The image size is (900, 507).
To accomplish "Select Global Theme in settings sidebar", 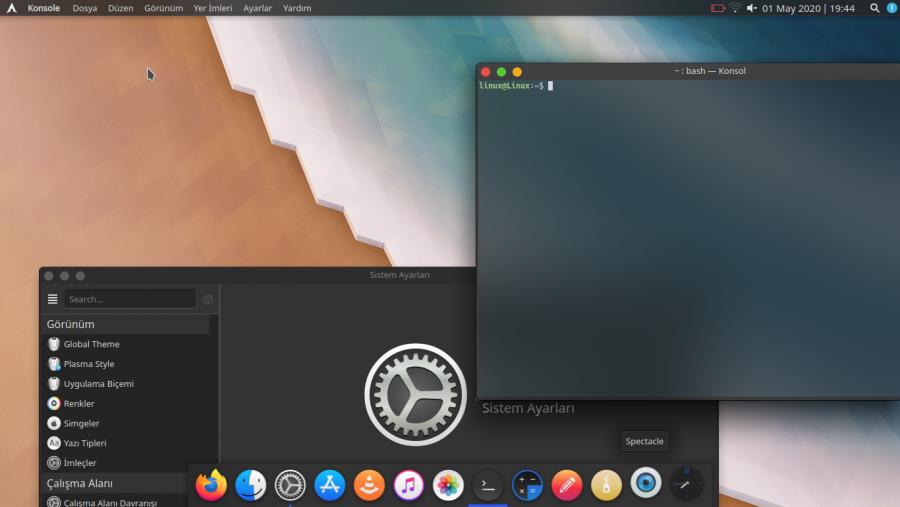I will point(91,344).
